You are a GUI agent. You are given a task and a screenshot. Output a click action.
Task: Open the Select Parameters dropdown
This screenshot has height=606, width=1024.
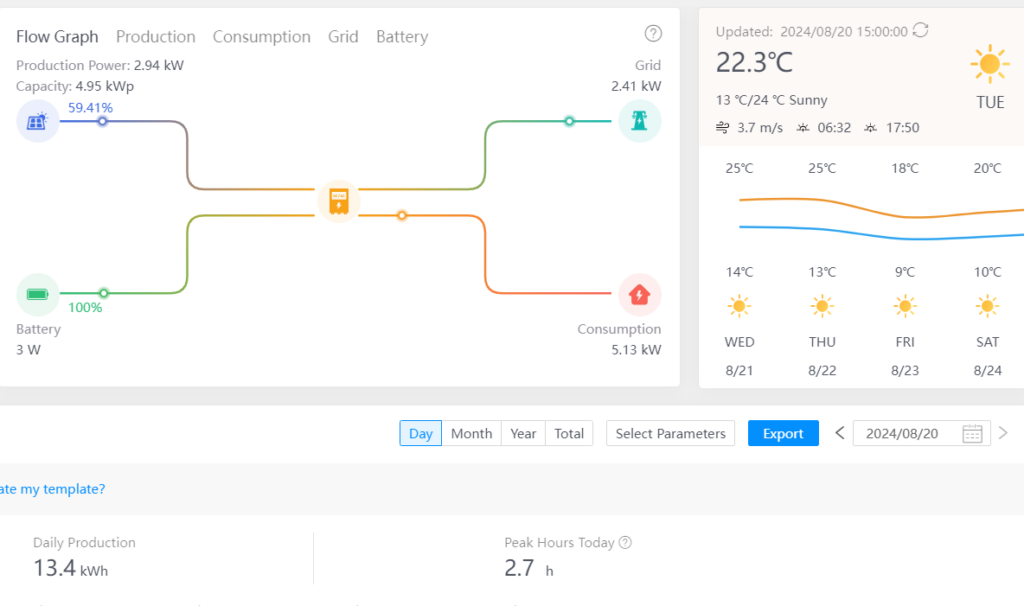670,434
